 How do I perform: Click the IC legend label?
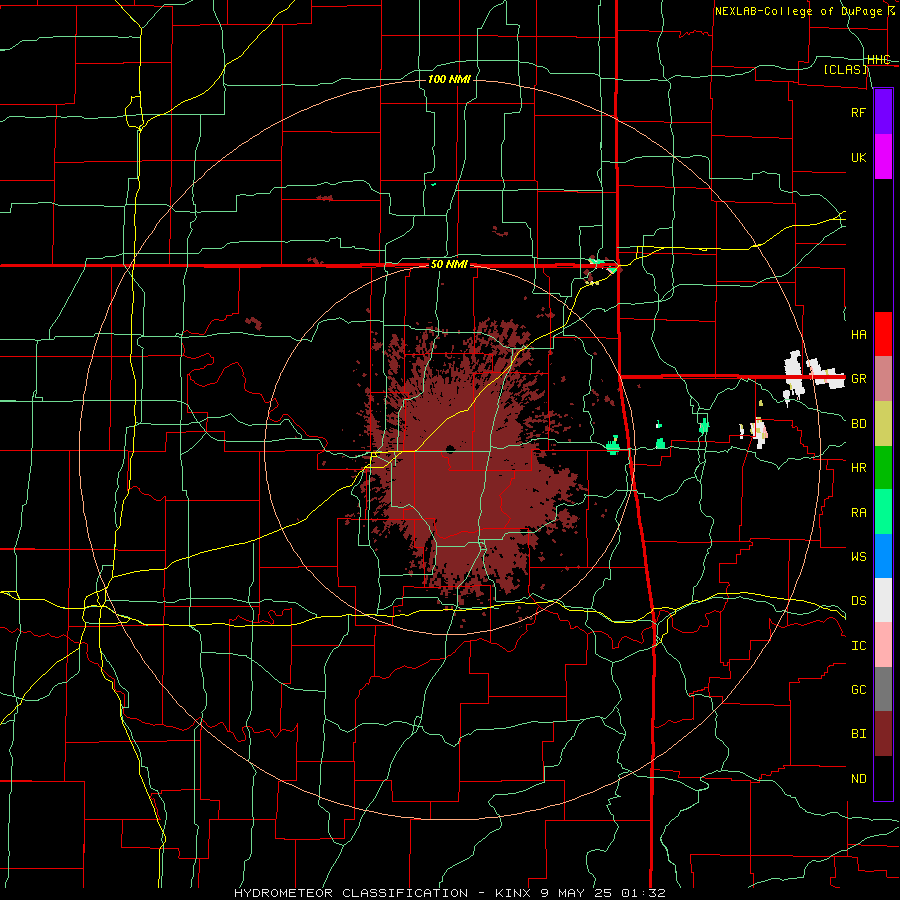(859, 646)
